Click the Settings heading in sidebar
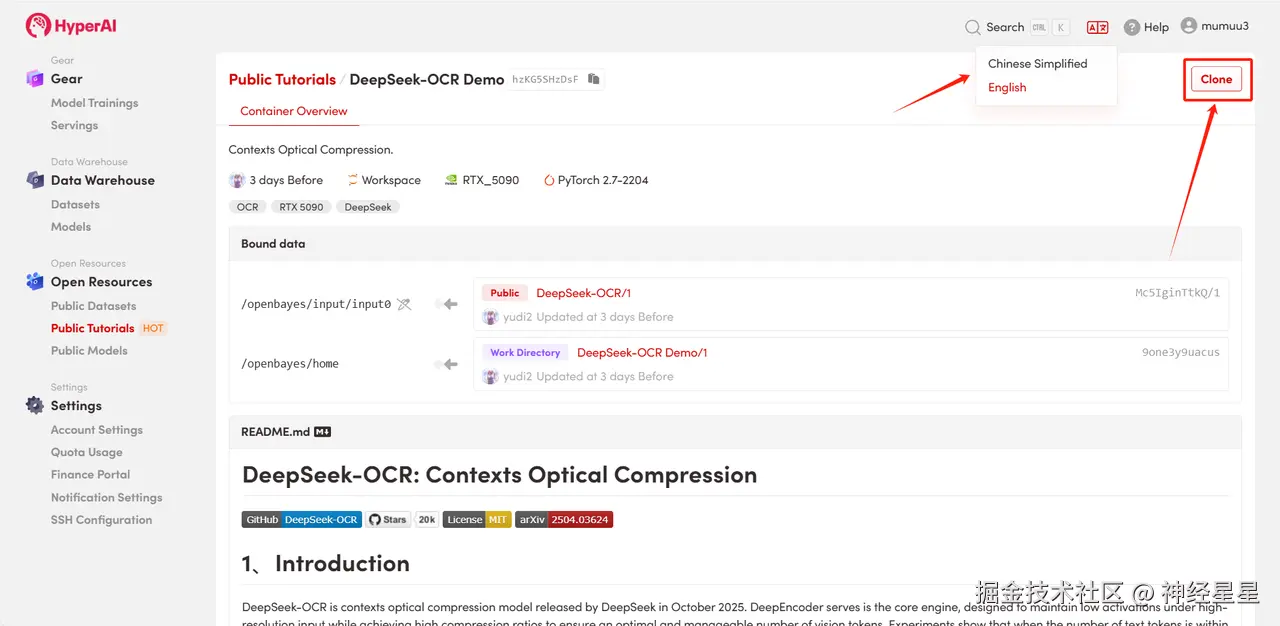 (x=76, y=405)
